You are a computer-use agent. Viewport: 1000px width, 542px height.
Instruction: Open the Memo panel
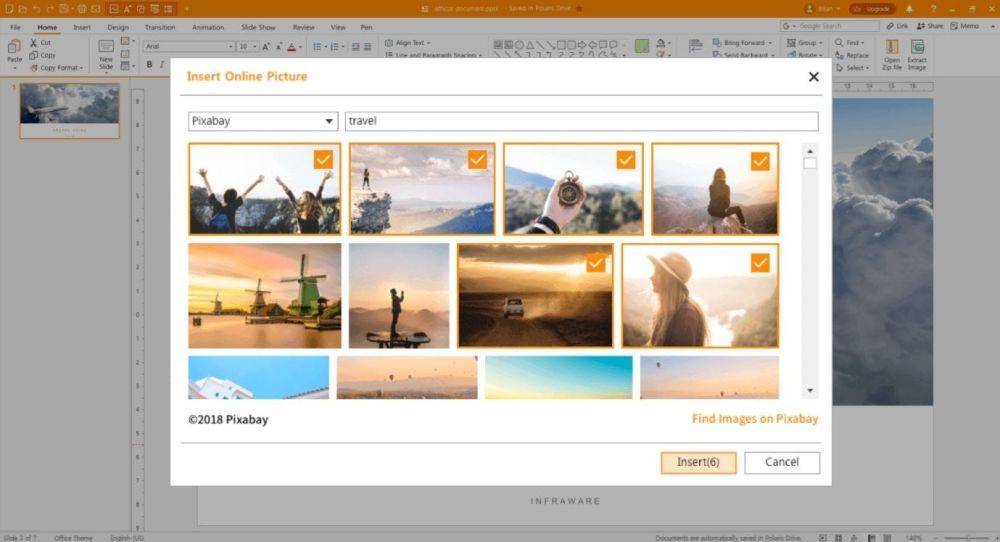coord(964,26)
